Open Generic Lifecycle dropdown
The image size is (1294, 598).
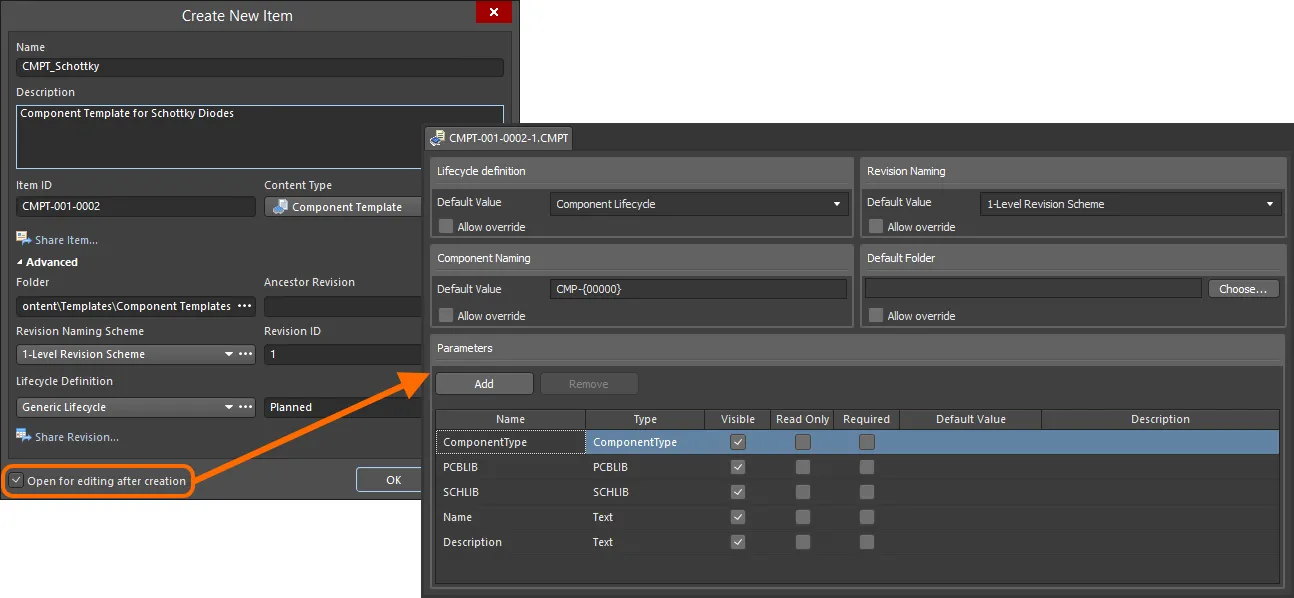tap(229, 407)
